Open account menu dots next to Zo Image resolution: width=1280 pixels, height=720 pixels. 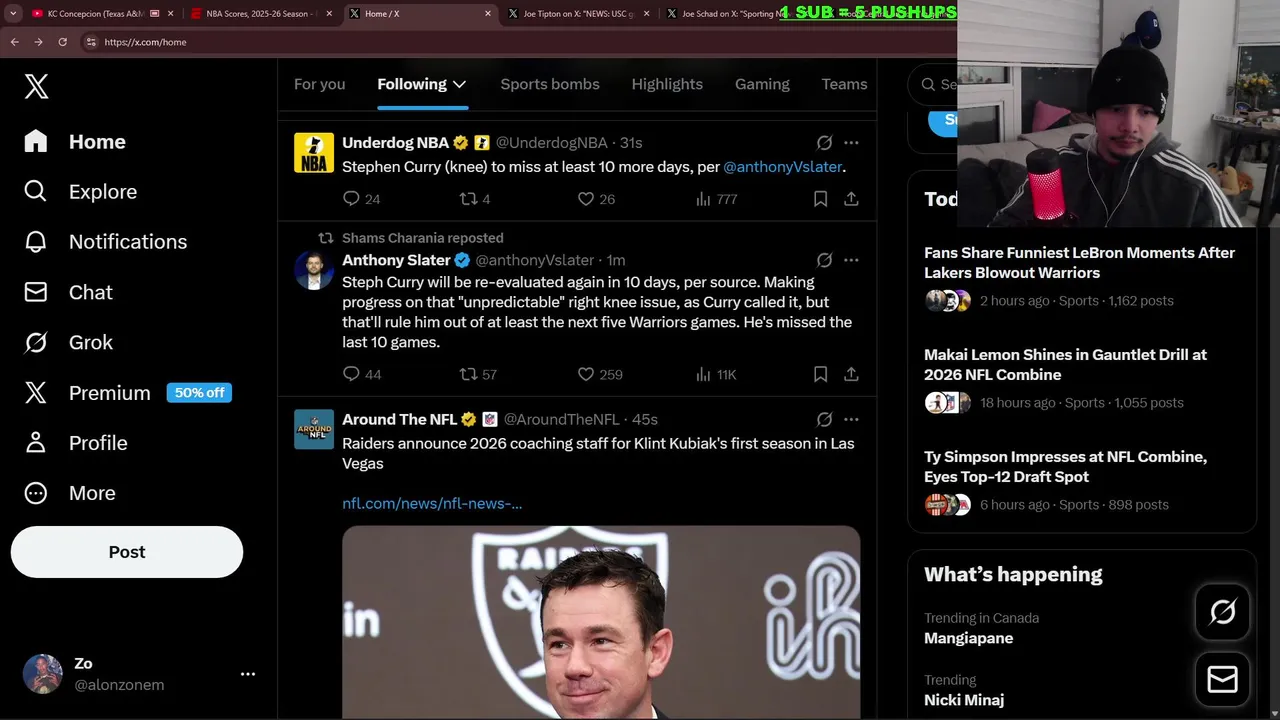(248, 674)
